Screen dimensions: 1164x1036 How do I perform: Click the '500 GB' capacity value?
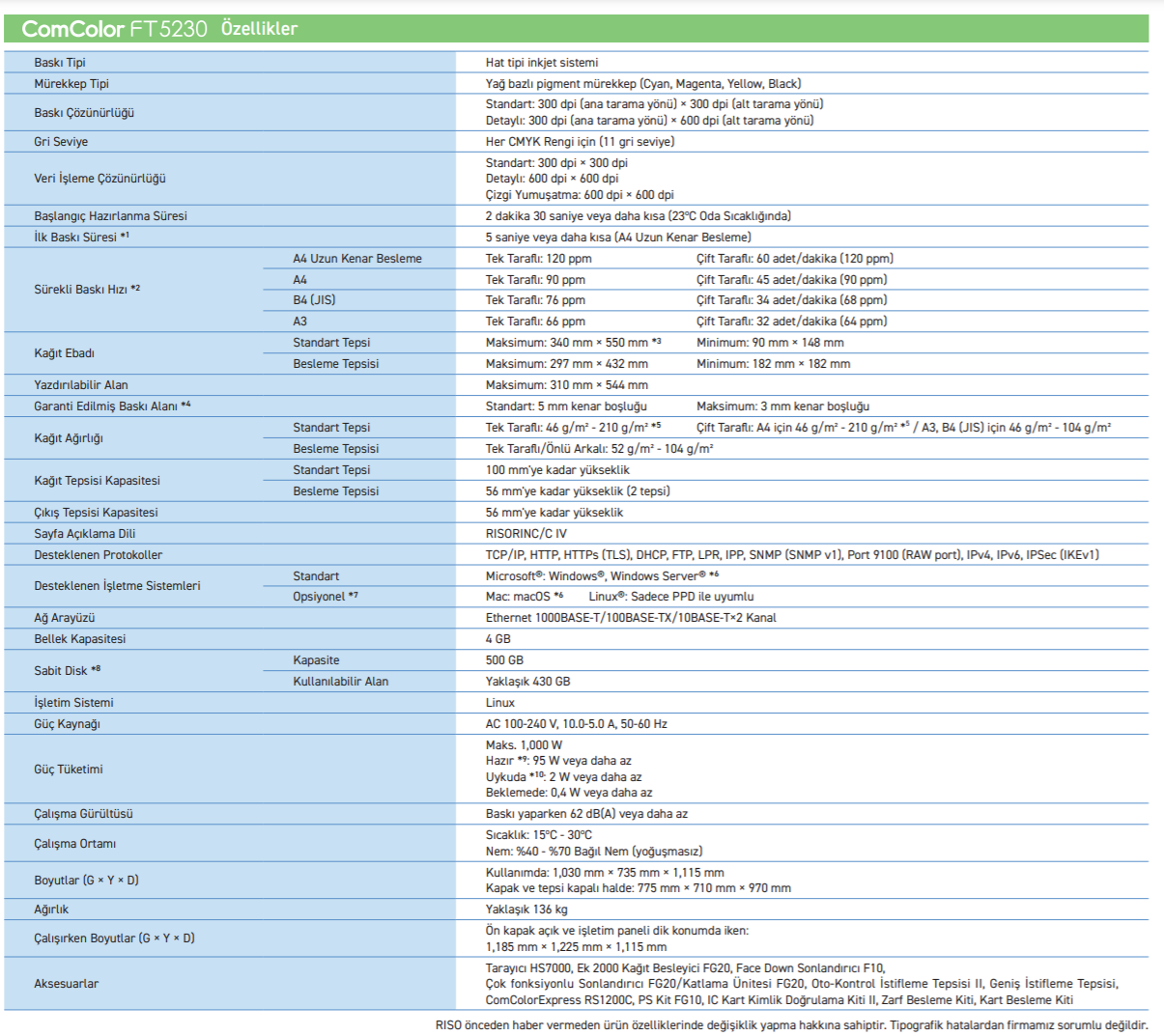pos(504,660)
